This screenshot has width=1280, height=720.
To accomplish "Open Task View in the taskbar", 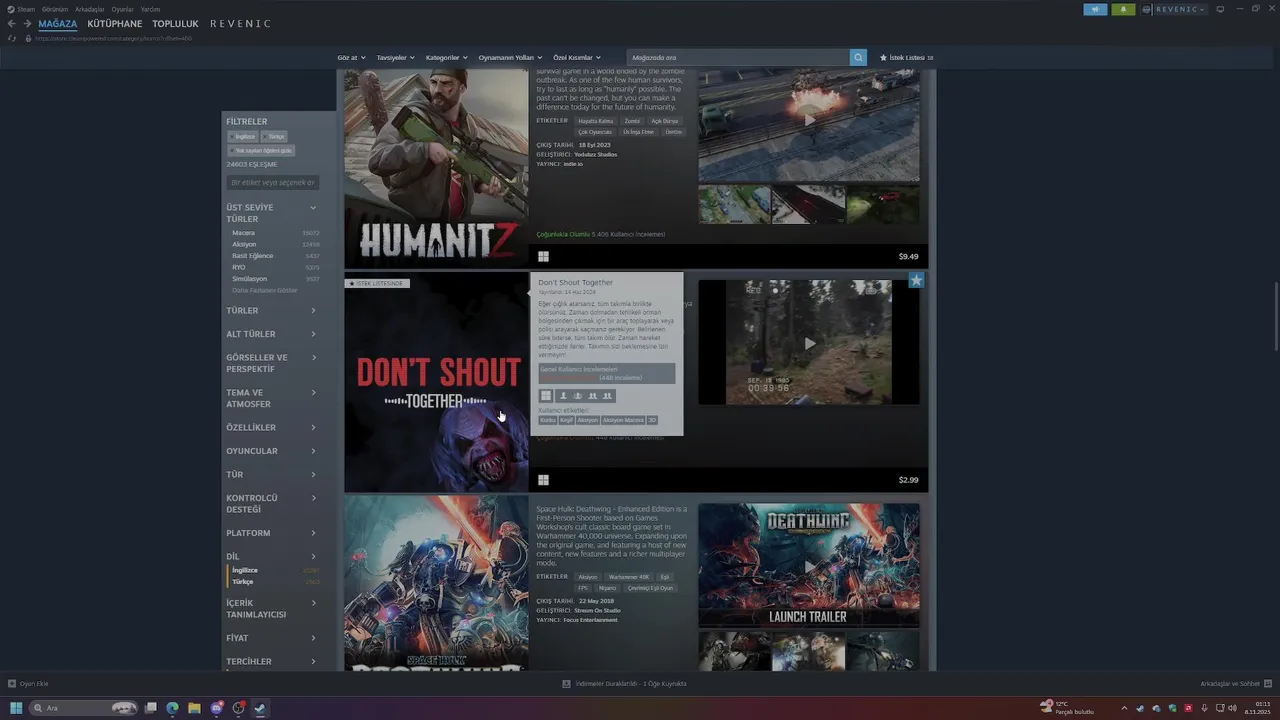I will (150, 708).
